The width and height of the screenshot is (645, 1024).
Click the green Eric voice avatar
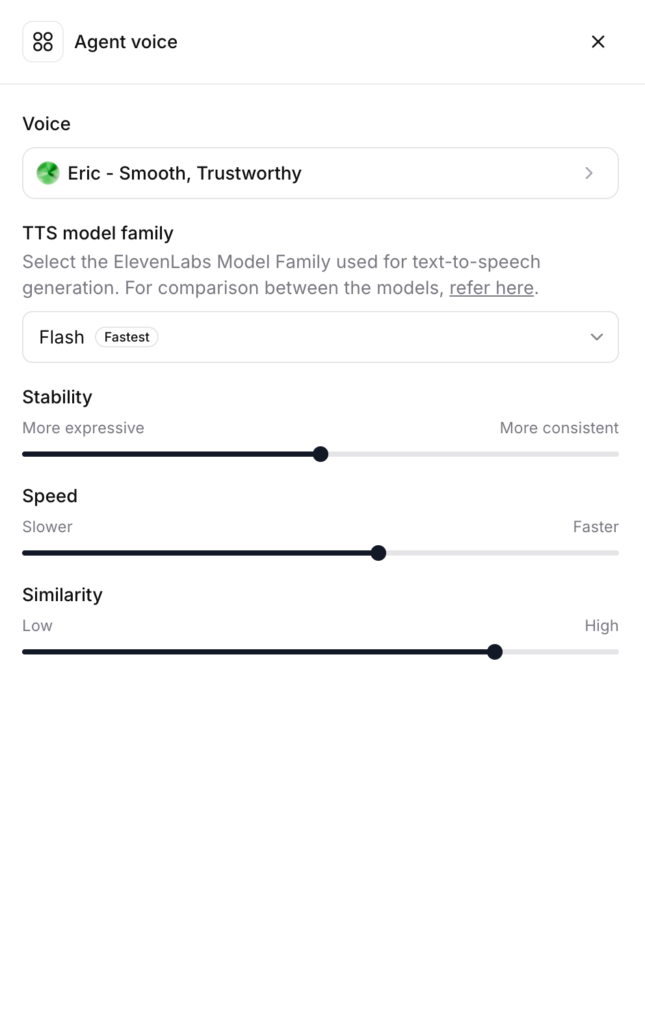pyautogui.click(x=48, y=173)
